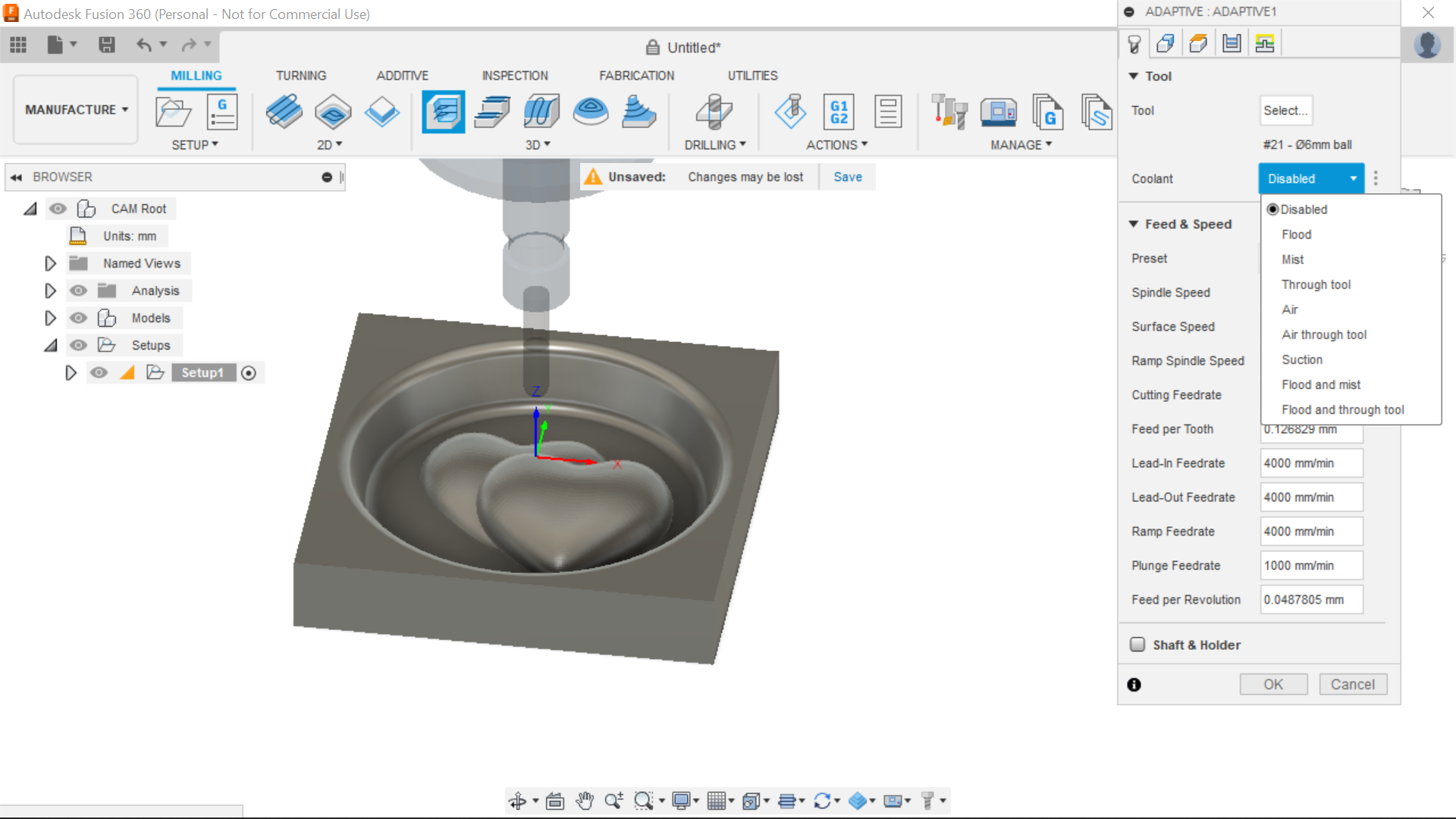Click the Lead-In Feedrate input field
The image size is (1456, 819).
tap(1310, 463)
